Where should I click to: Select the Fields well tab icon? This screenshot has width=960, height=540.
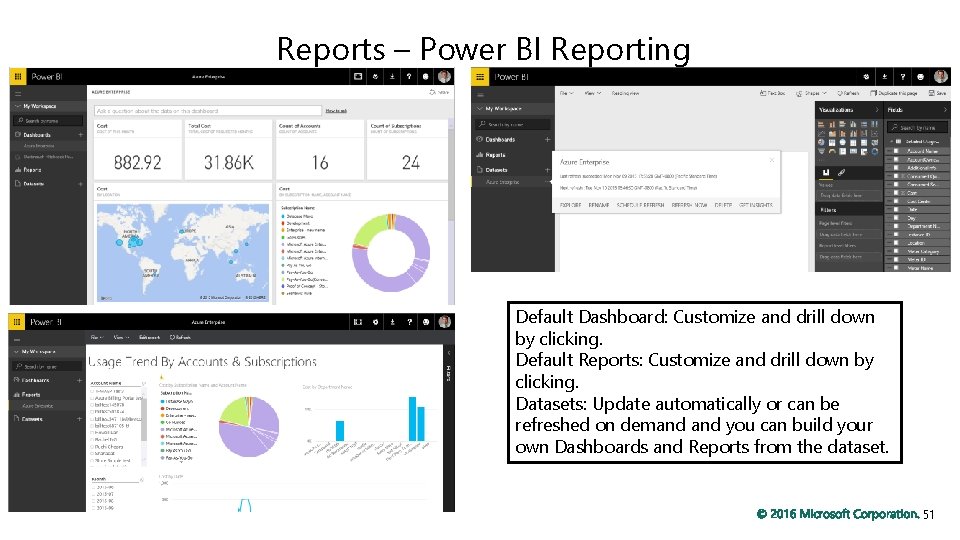tap(826, 173)
